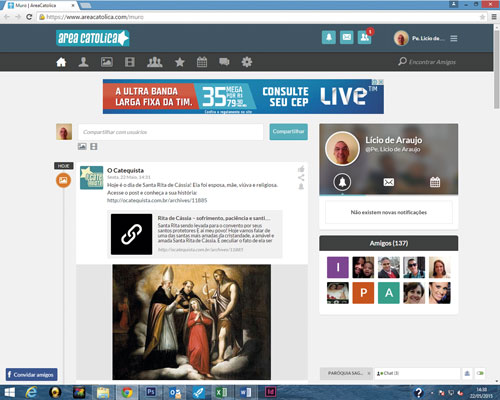The height and width of the screenshot is (400, 500).
Task: Open the O Catequista post avatar
Action: click(92, 178)
